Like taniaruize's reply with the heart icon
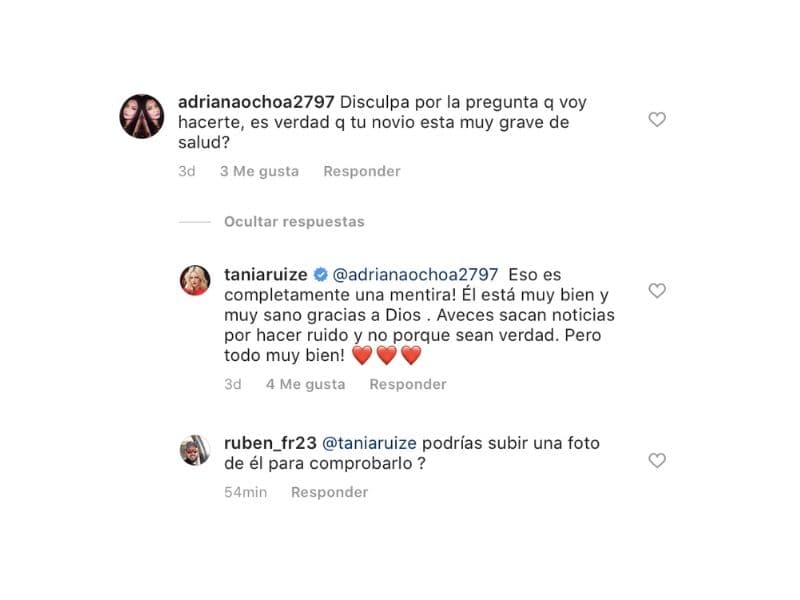 point(657,290)
